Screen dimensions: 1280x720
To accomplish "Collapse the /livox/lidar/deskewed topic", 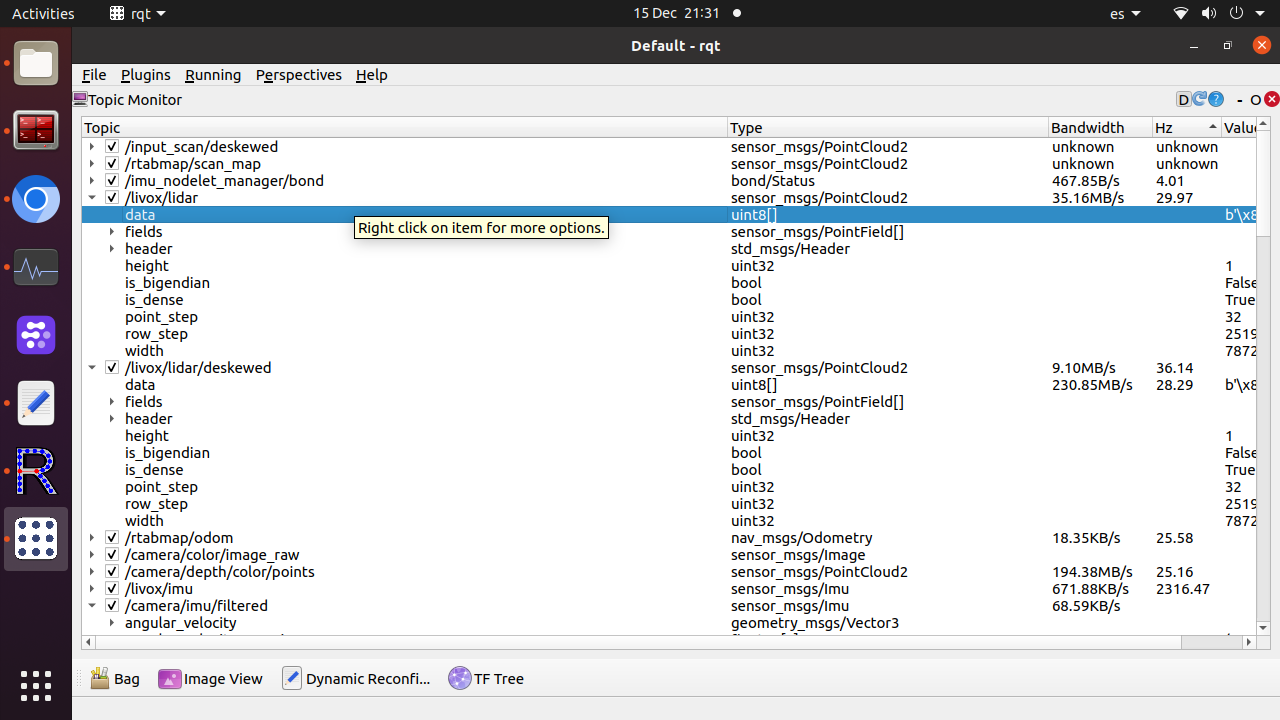I will click(92, 368).
